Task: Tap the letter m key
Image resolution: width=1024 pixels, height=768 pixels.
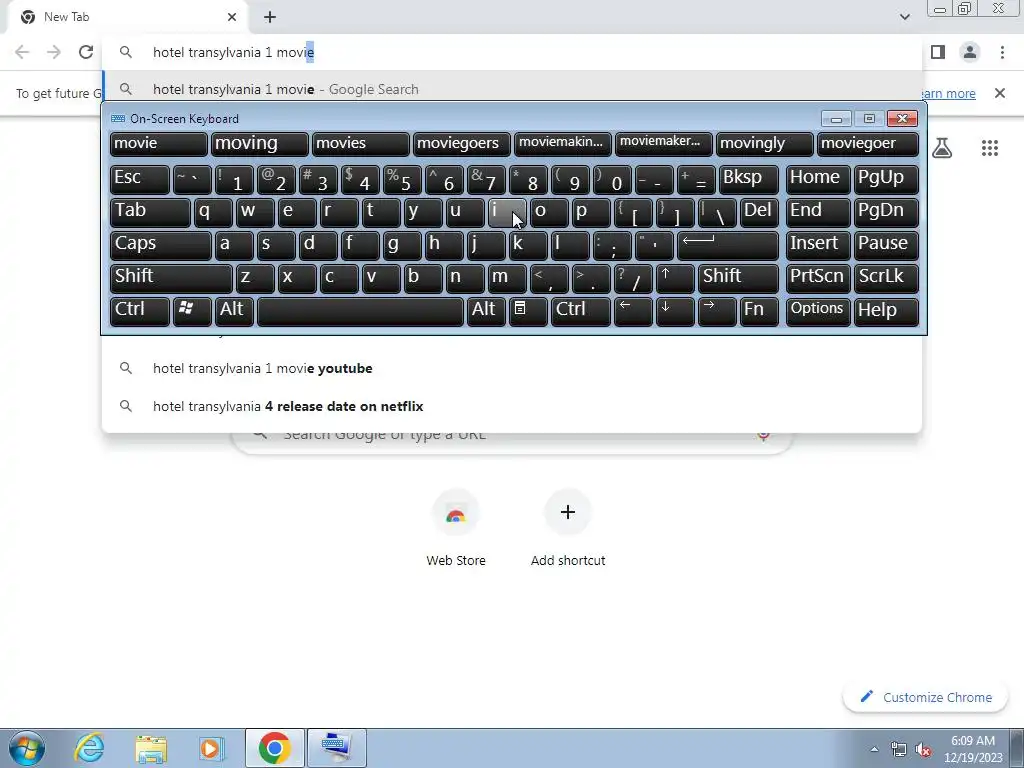Action: 507,278
